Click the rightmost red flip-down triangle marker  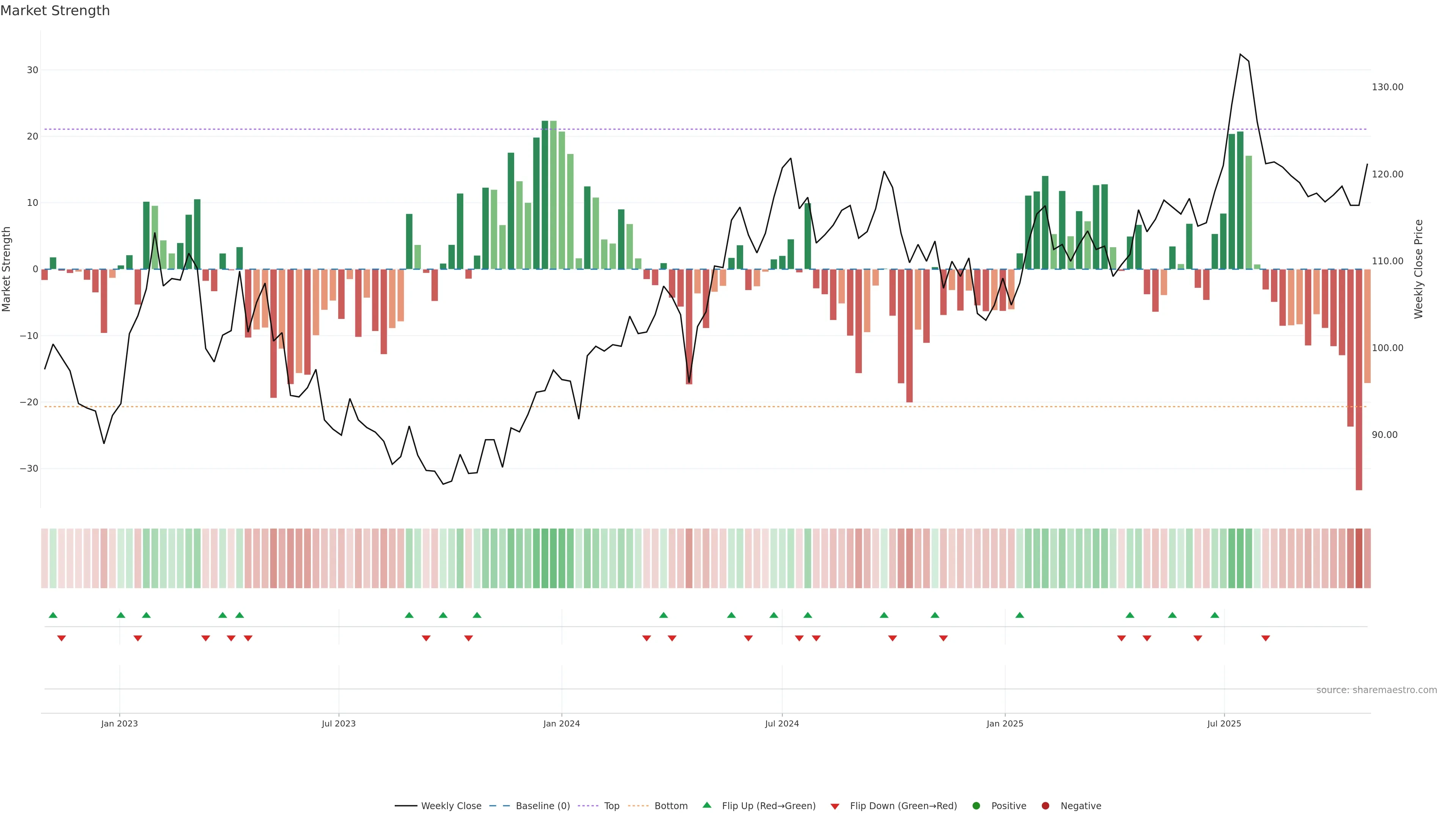1266,638
